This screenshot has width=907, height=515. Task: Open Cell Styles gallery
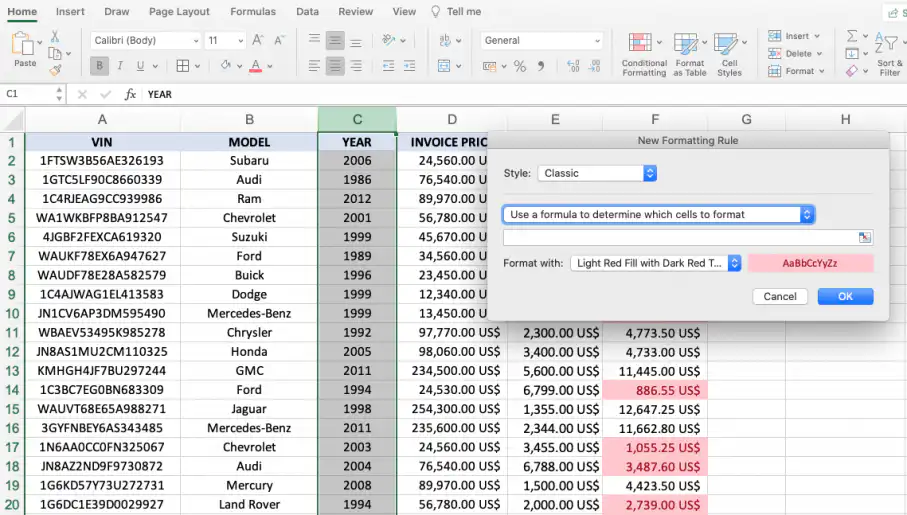pos(729,54)
